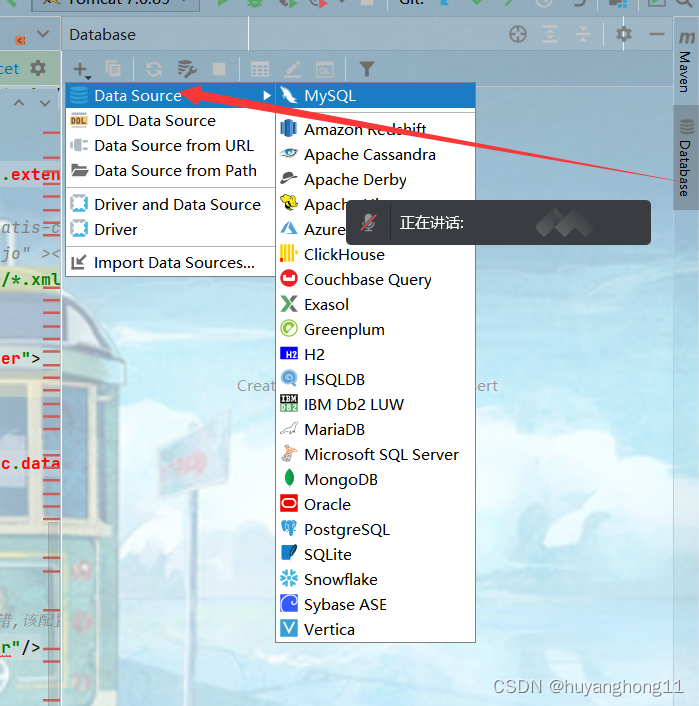
Task: Choose DDL Data Source menu entry
Action: tap(170, 121)
